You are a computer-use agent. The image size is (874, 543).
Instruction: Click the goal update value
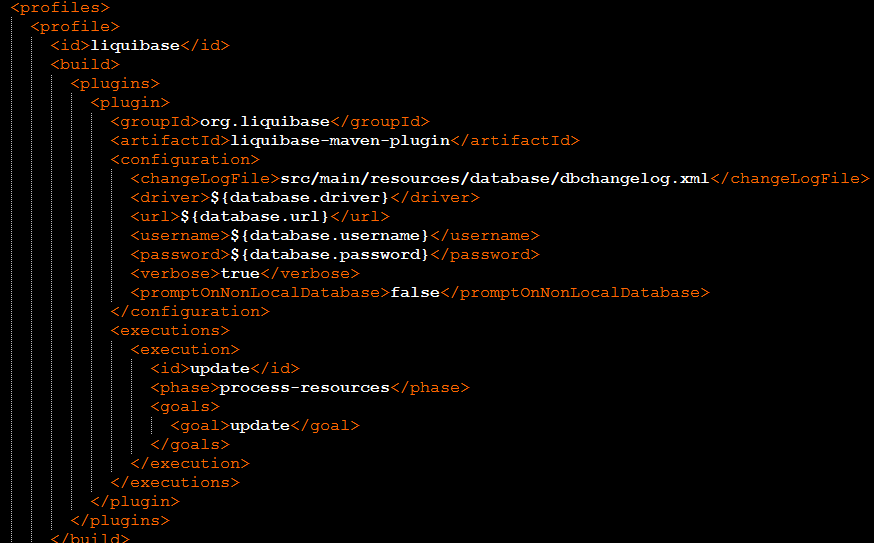tap(260, 425)
